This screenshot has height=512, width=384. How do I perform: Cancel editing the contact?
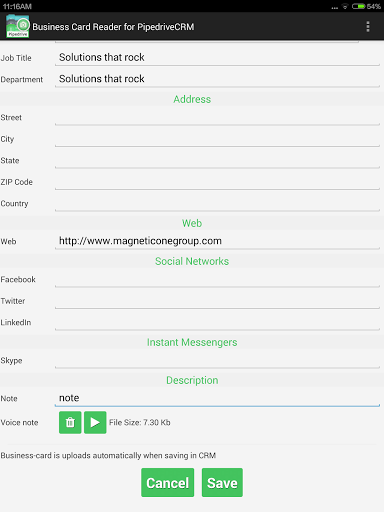[167, 483]
